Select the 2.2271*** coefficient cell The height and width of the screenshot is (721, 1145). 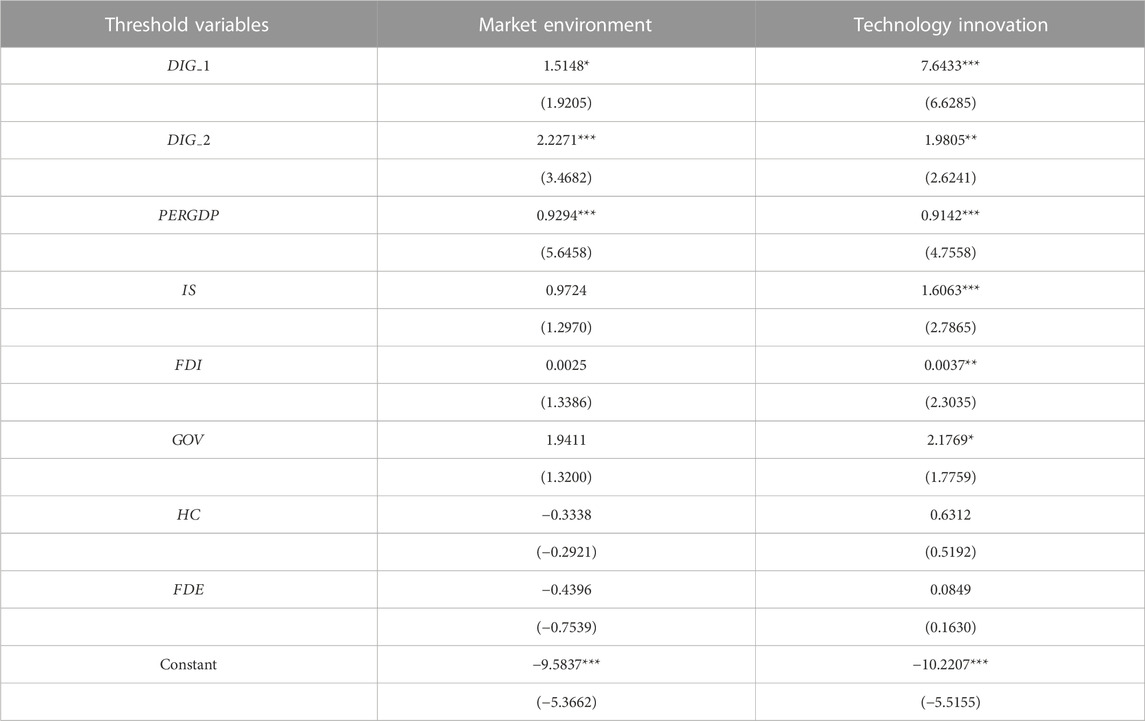click(566, 140)
